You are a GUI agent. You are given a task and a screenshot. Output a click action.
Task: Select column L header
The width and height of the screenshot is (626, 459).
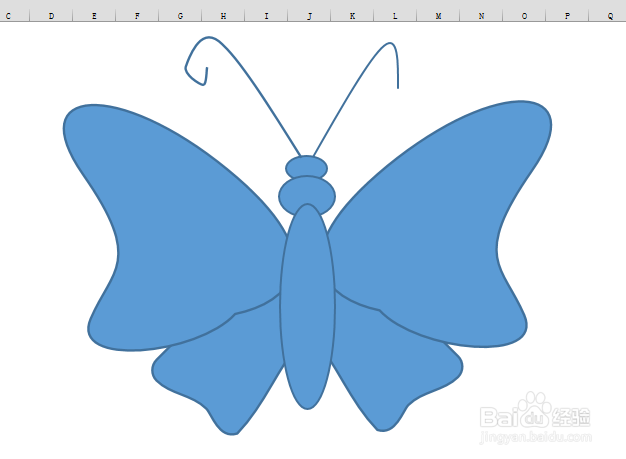pyautogui.click(x=395, y=16)
